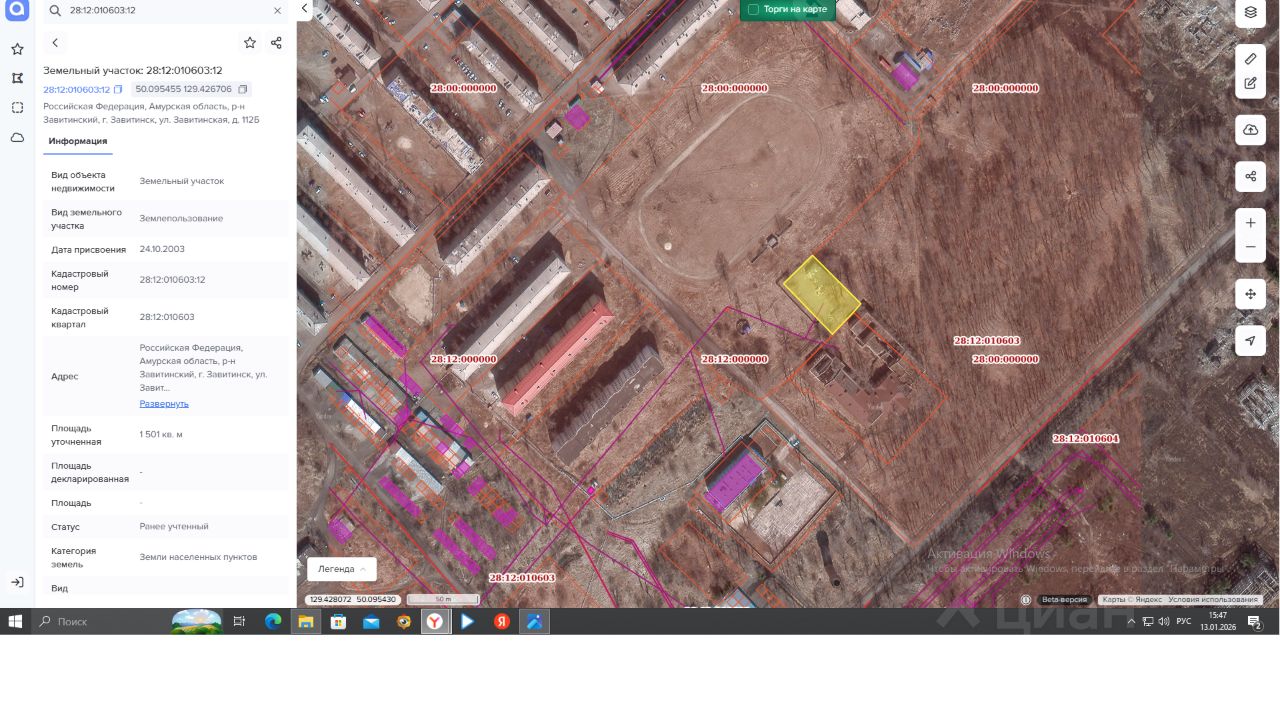
Task: Open the Условия использования link
Action: pyautogui.click(x=1213, y=600)
